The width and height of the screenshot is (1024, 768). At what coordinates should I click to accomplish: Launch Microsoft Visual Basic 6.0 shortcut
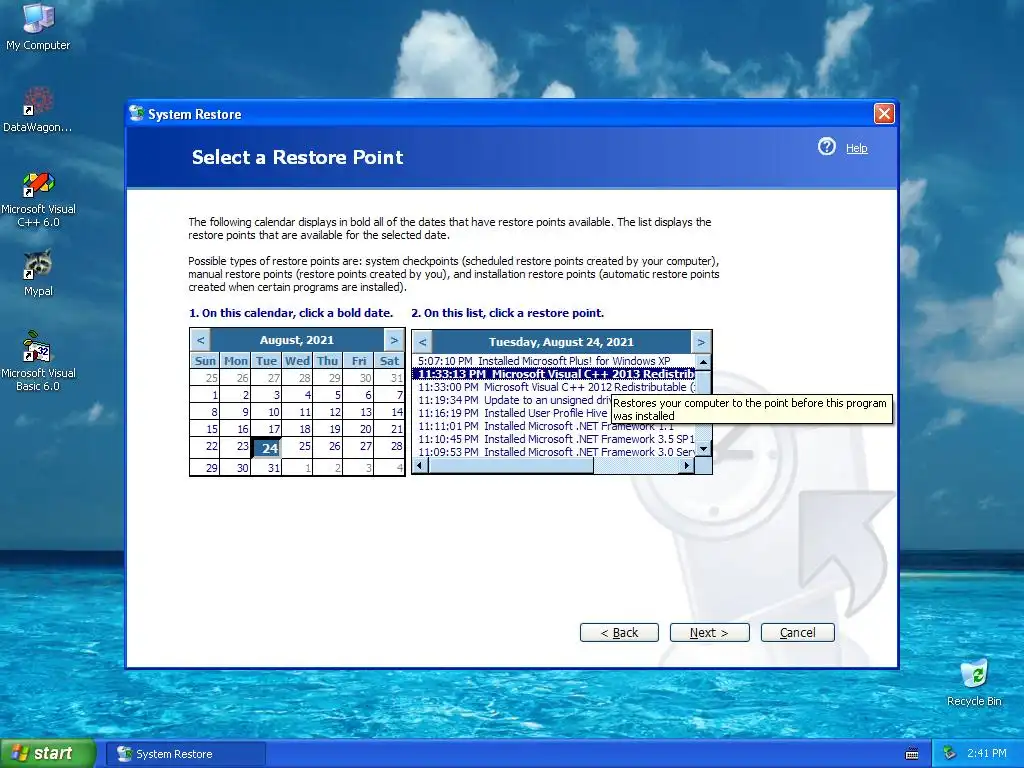coord(38,361)
